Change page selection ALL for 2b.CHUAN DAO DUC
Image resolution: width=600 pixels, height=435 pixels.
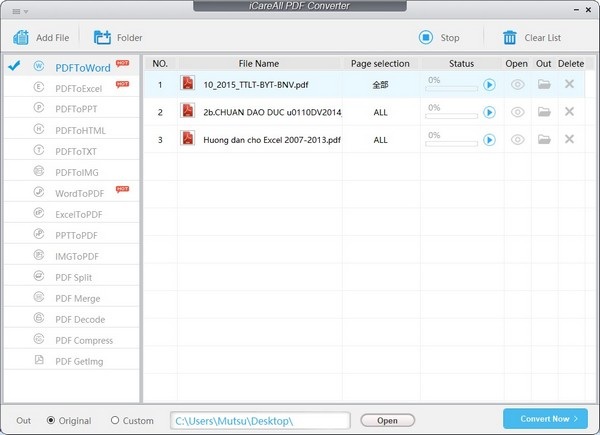click(380, 112)
